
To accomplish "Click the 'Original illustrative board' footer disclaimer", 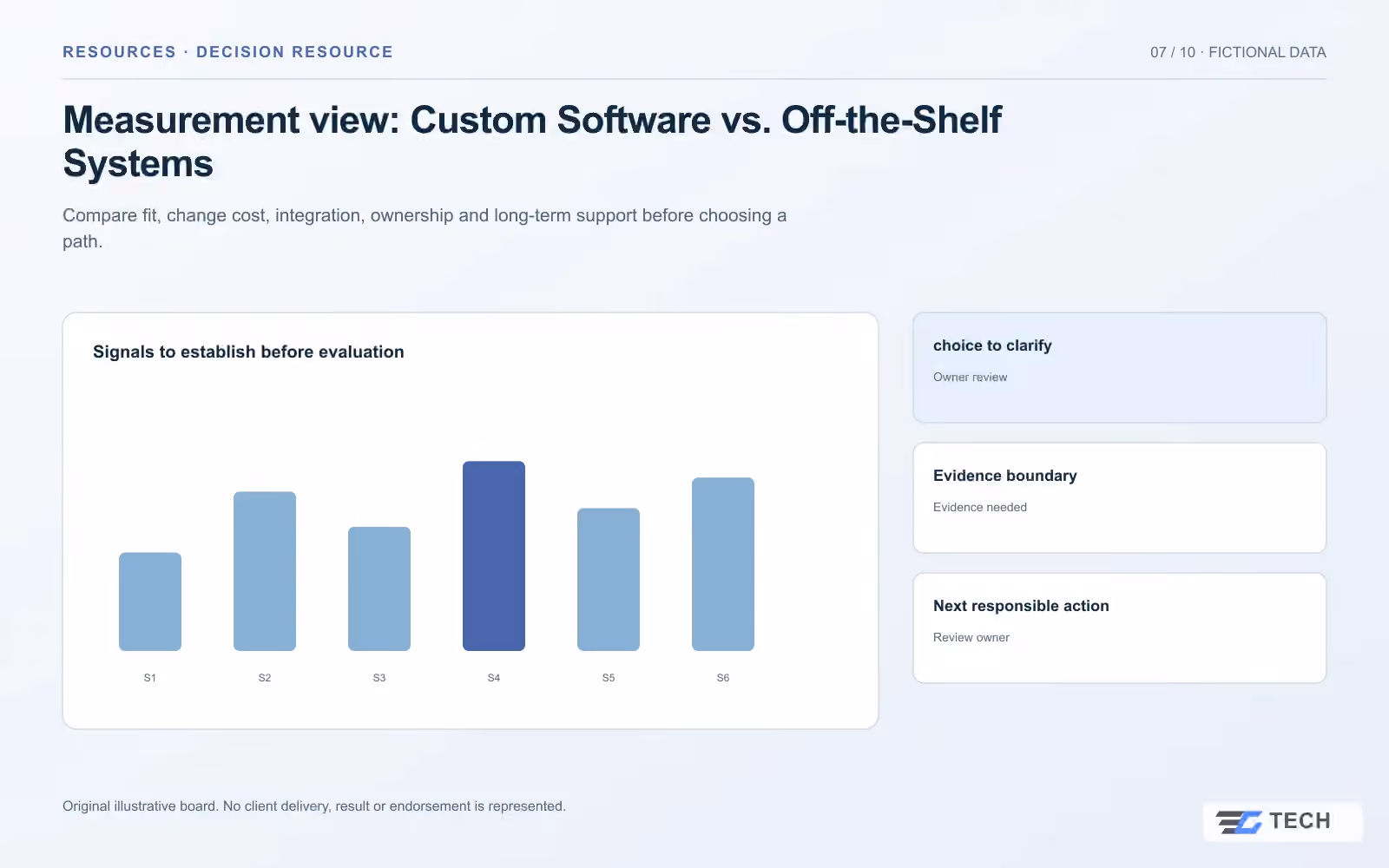I will coord(314,806).
